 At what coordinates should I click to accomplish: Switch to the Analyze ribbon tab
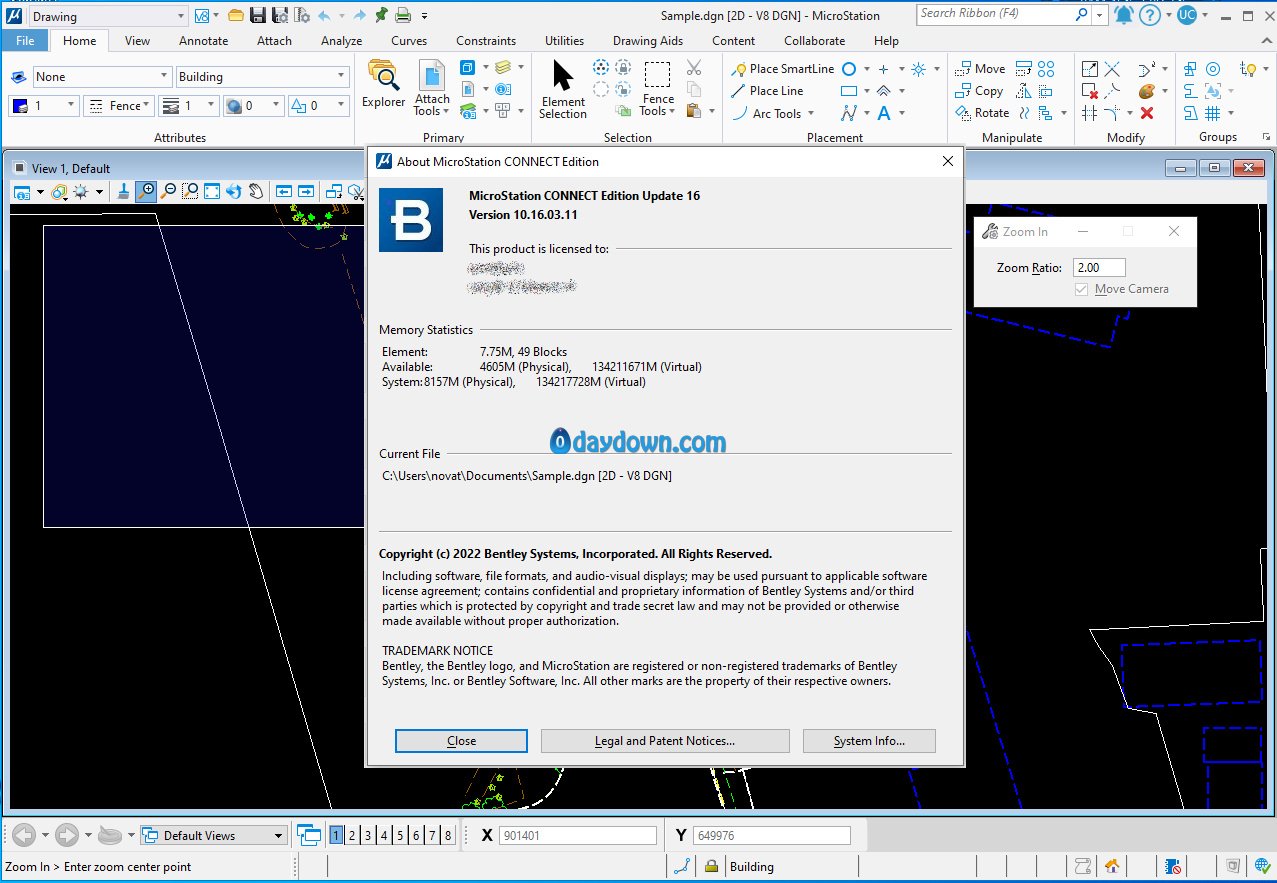(x=341, y=41)
